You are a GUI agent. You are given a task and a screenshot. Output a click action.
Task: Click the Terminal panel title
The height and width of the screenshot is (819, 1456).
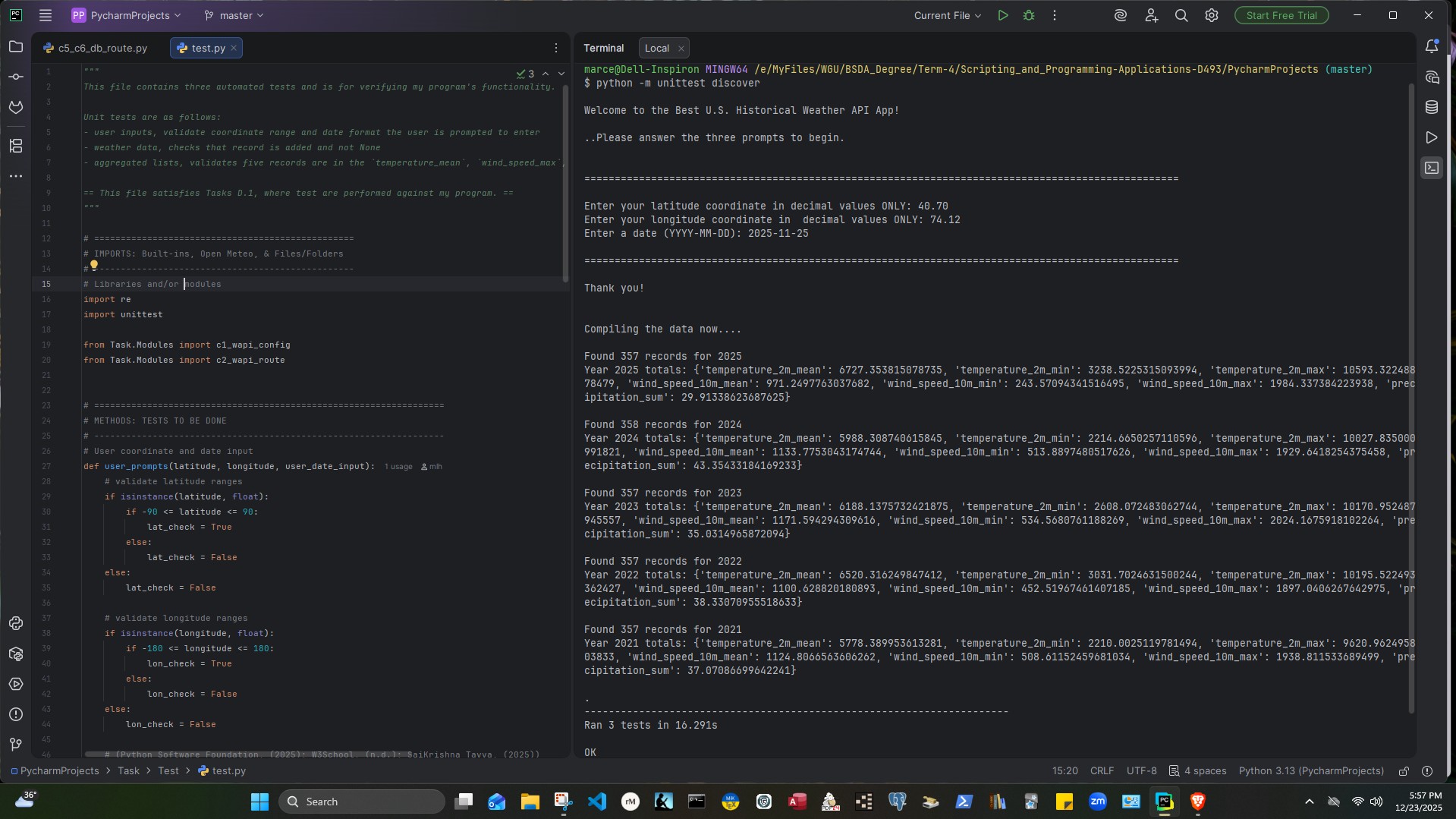(604, 48)
